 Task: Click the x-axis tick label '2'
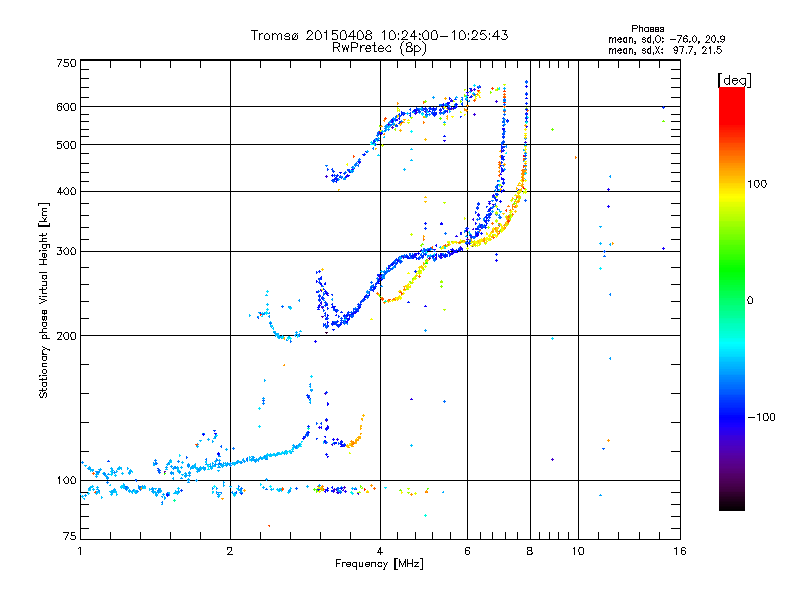pos(230,551)
